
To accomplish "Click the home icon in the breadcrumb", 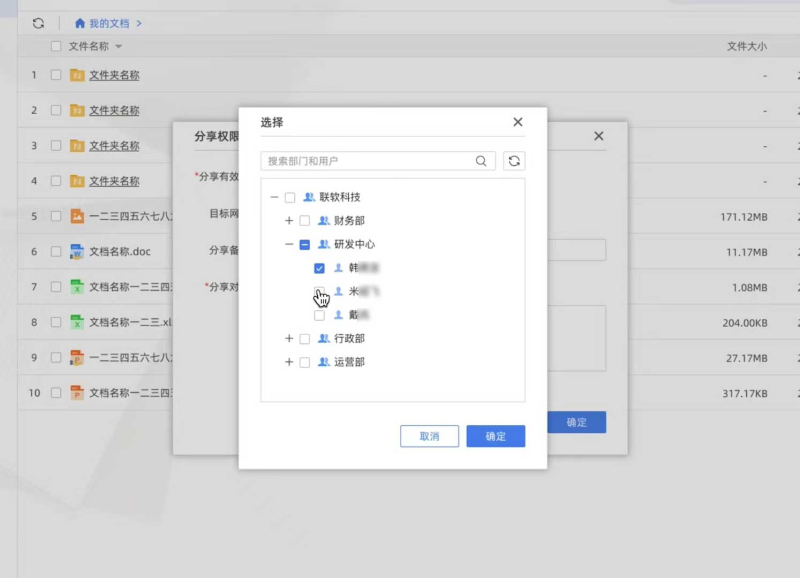I will (x=80, y=23).
